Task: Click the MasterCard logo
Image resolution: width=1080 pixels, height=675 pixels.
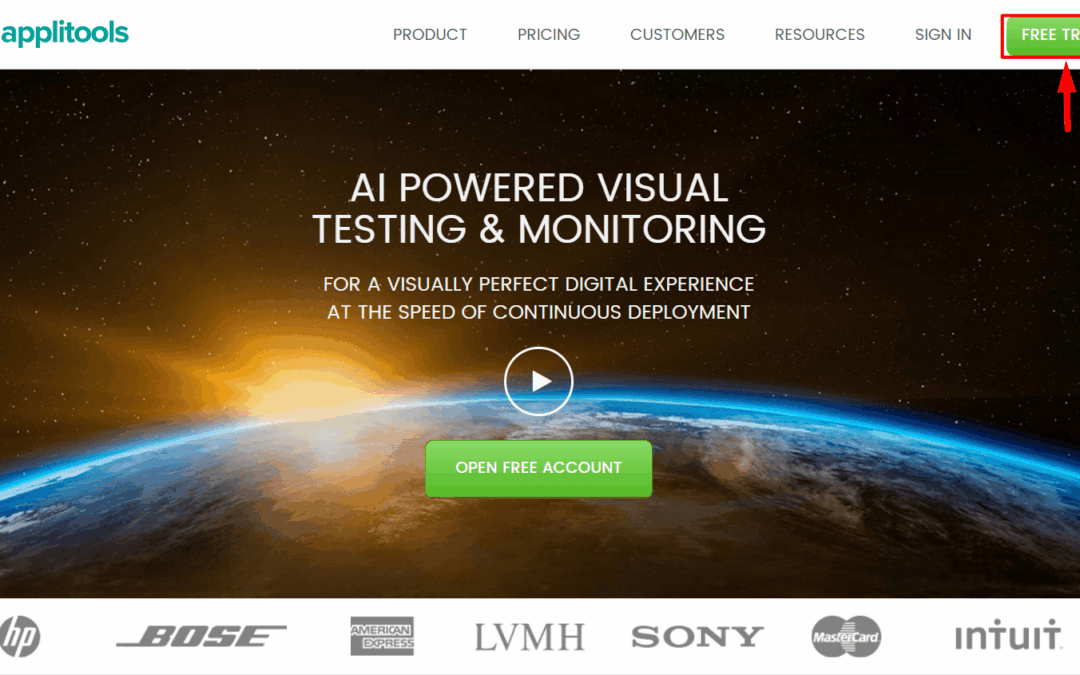Action: coord(846,636)
